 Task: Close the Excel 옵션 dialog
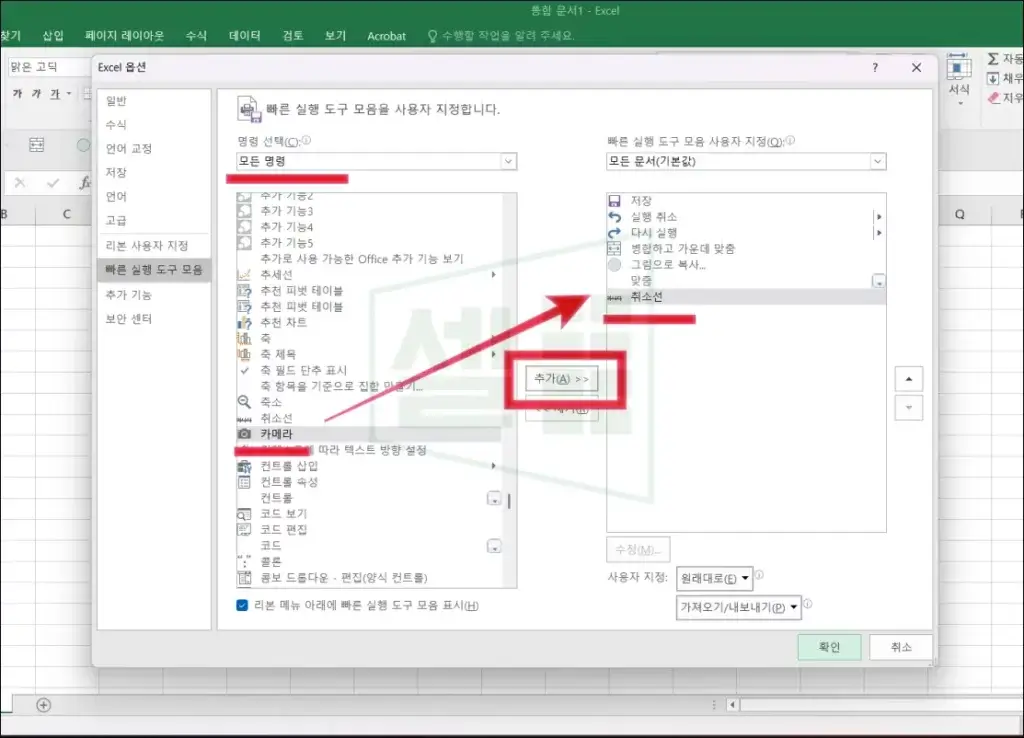click(916, 67)
